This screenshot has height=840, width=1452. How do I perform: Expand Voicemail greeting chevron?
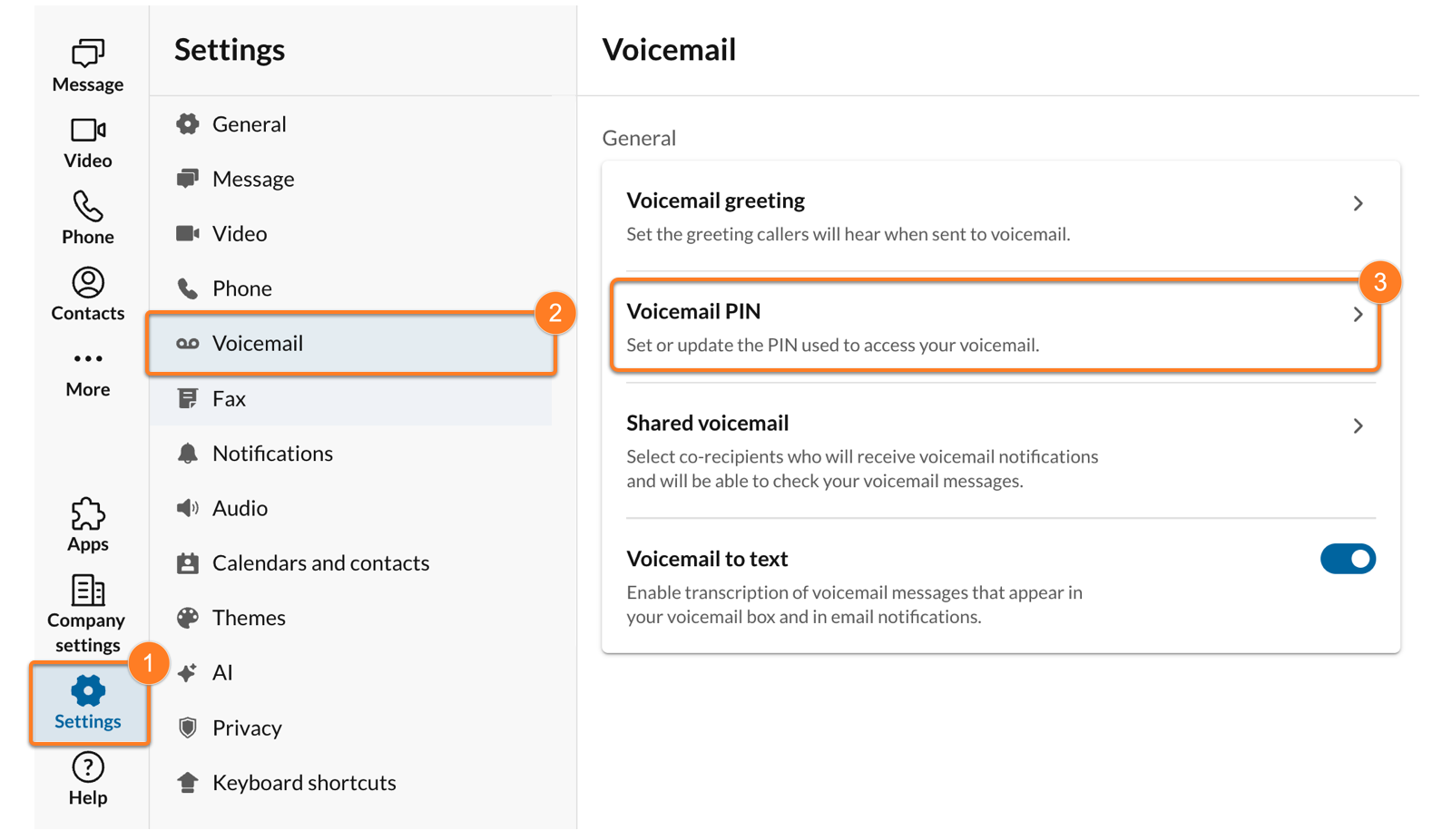click(x=1358, y=203)
